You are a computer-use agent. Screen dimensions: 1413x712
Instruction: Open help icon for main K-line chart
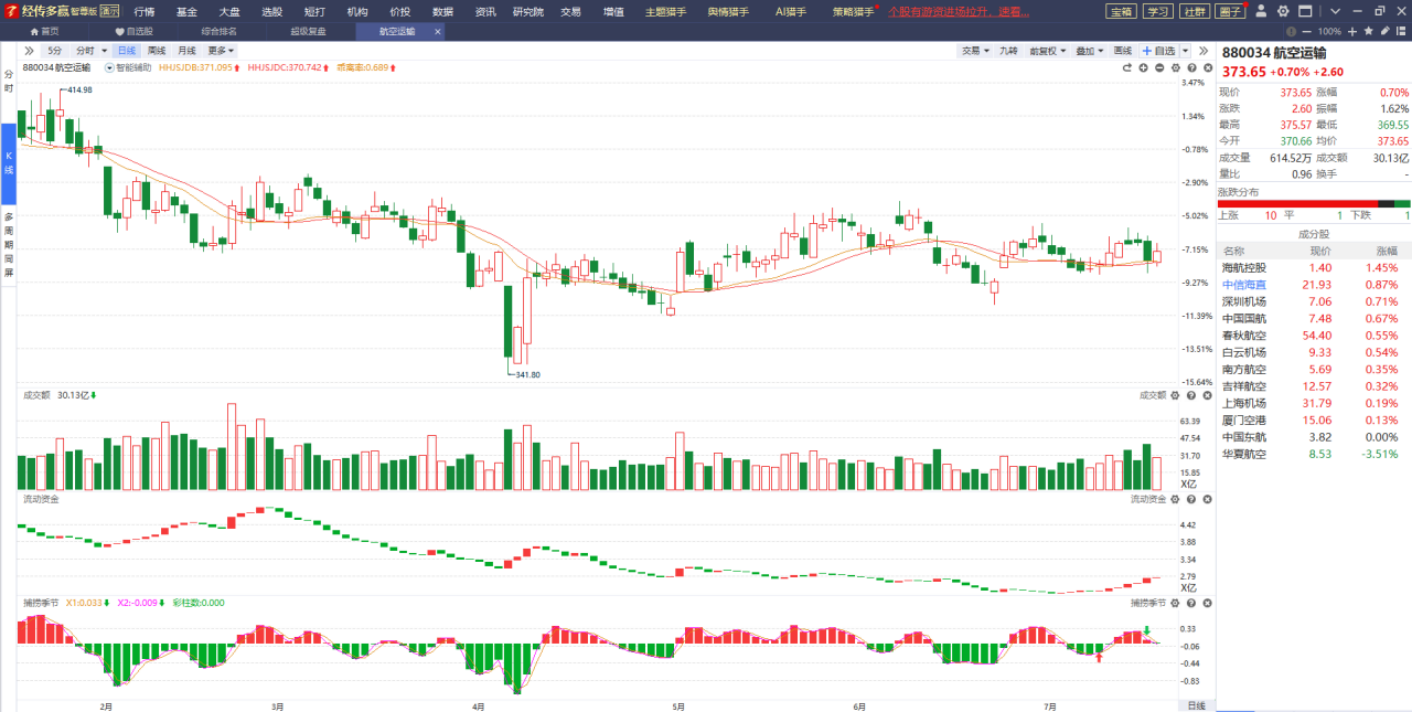click(x=1191, y=68)
